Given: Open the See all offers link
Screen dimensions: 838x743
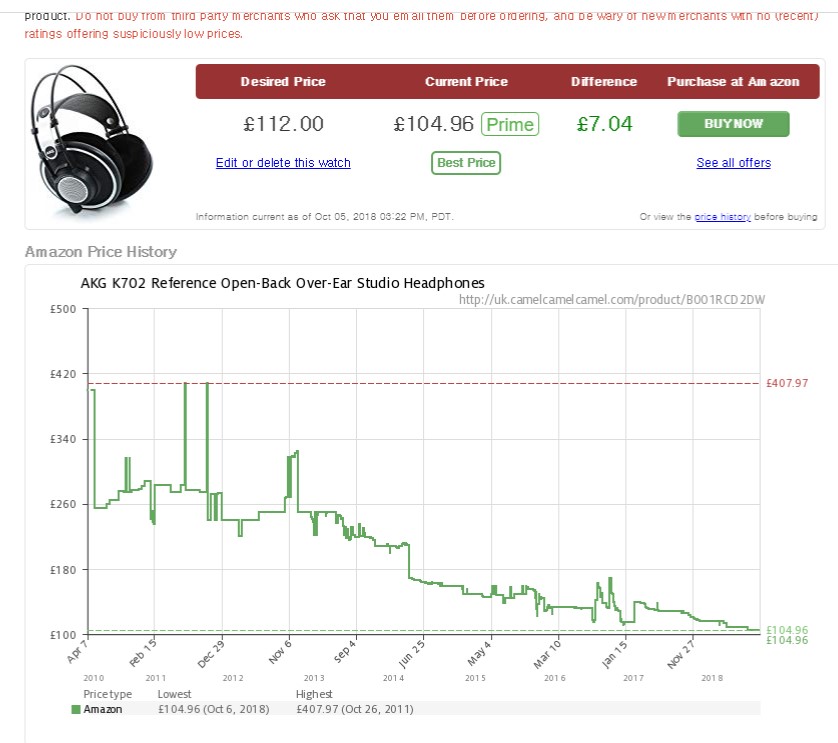Looking at the screenshot, I should tap(733, 163).
